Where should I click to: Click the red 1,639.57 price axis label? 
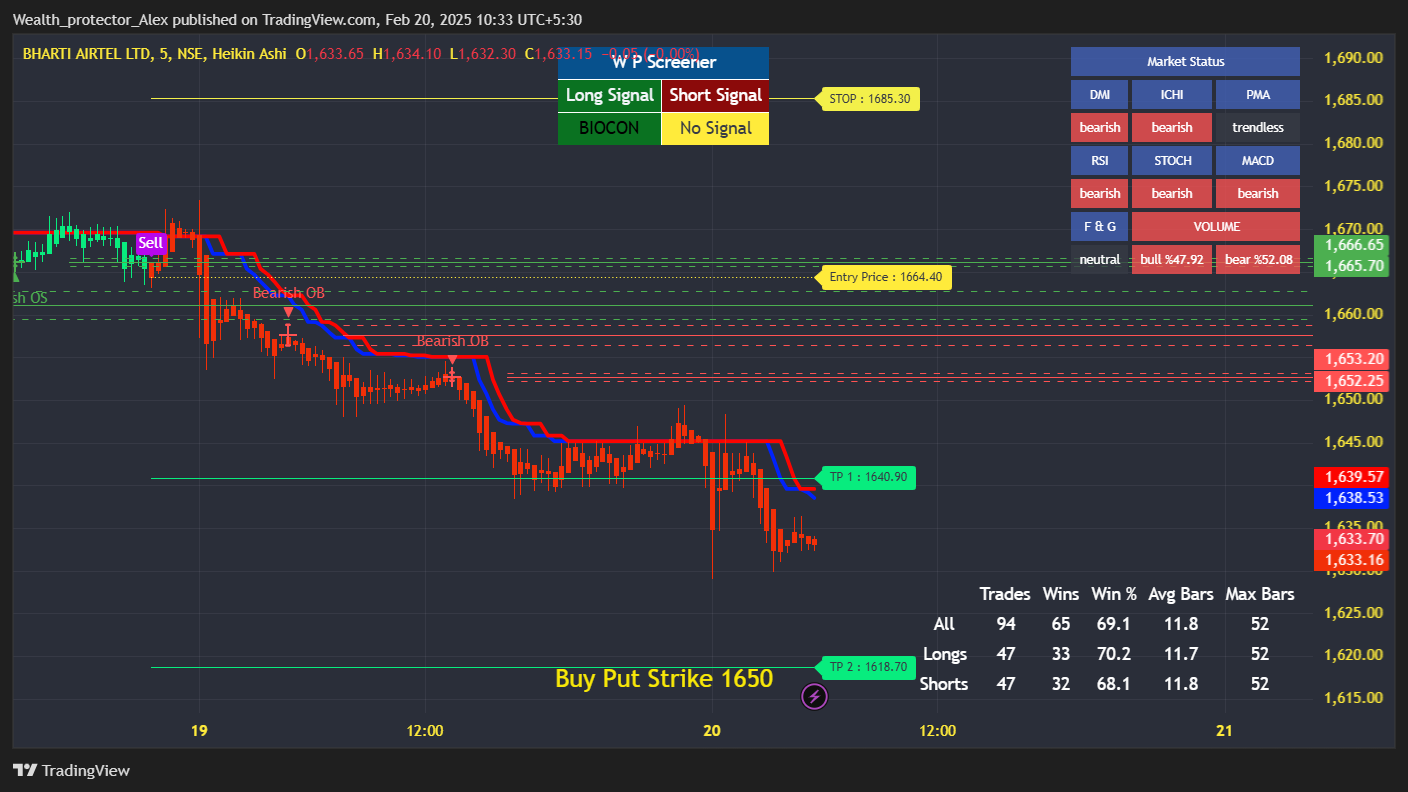(x=1350, y=477)
